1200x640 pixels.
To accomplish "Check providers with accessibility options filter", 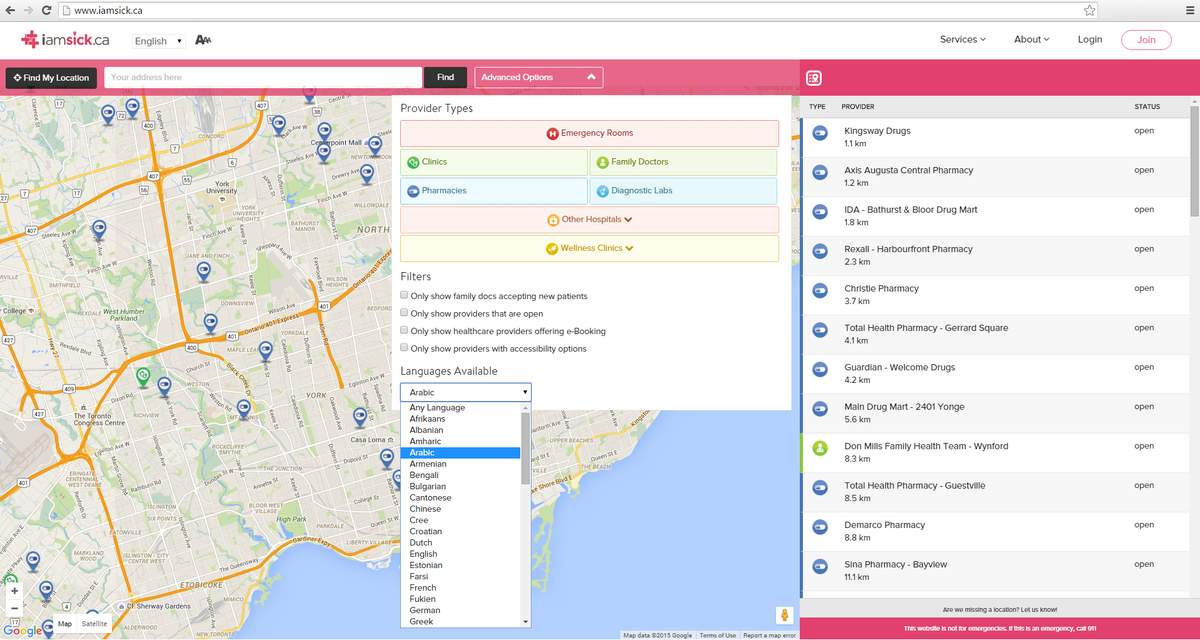I will click(x=404, y=348).
